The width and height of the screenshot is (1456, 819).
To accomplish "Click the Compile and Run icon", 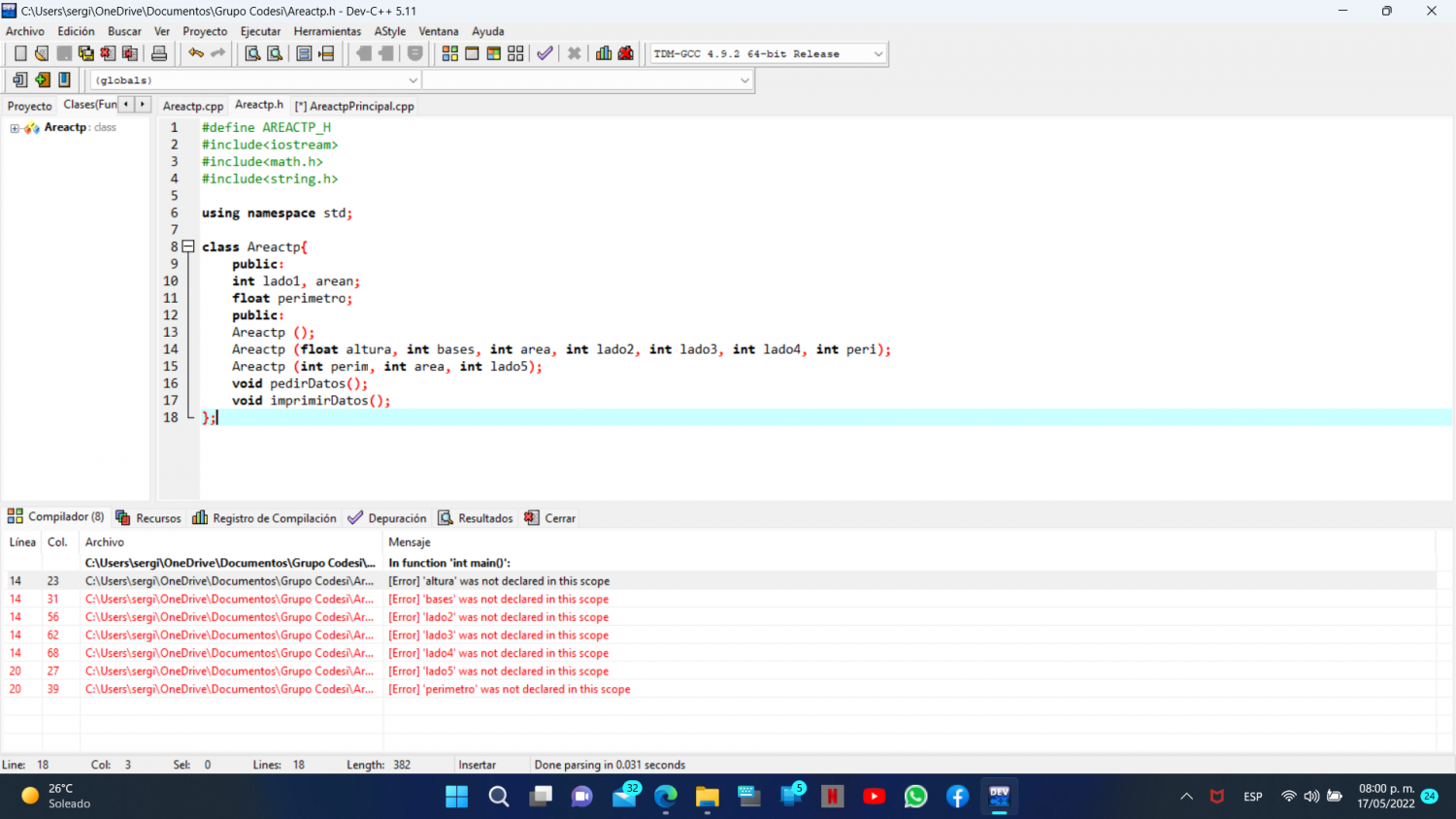I will [494, 53].
